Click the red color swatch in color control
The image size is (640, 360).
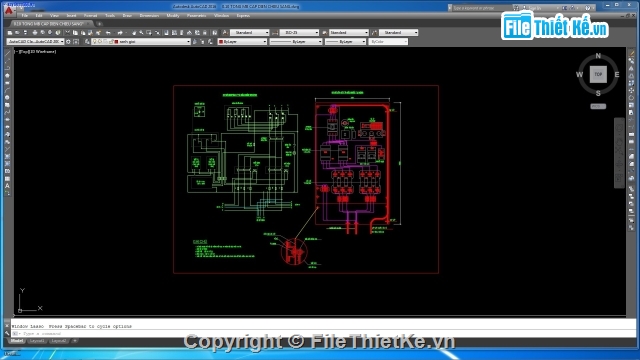221,42
